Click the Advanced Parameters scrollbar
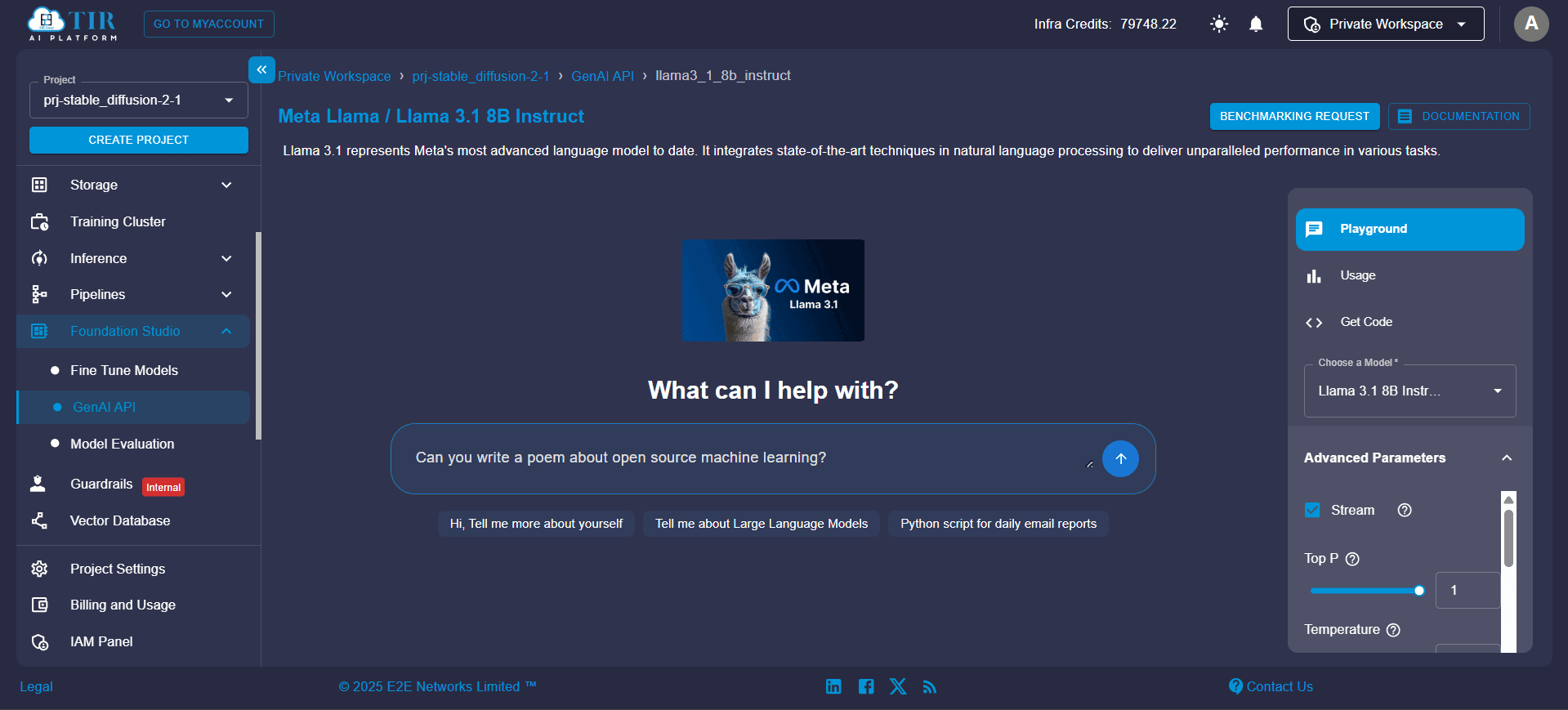 [1508, 539]
